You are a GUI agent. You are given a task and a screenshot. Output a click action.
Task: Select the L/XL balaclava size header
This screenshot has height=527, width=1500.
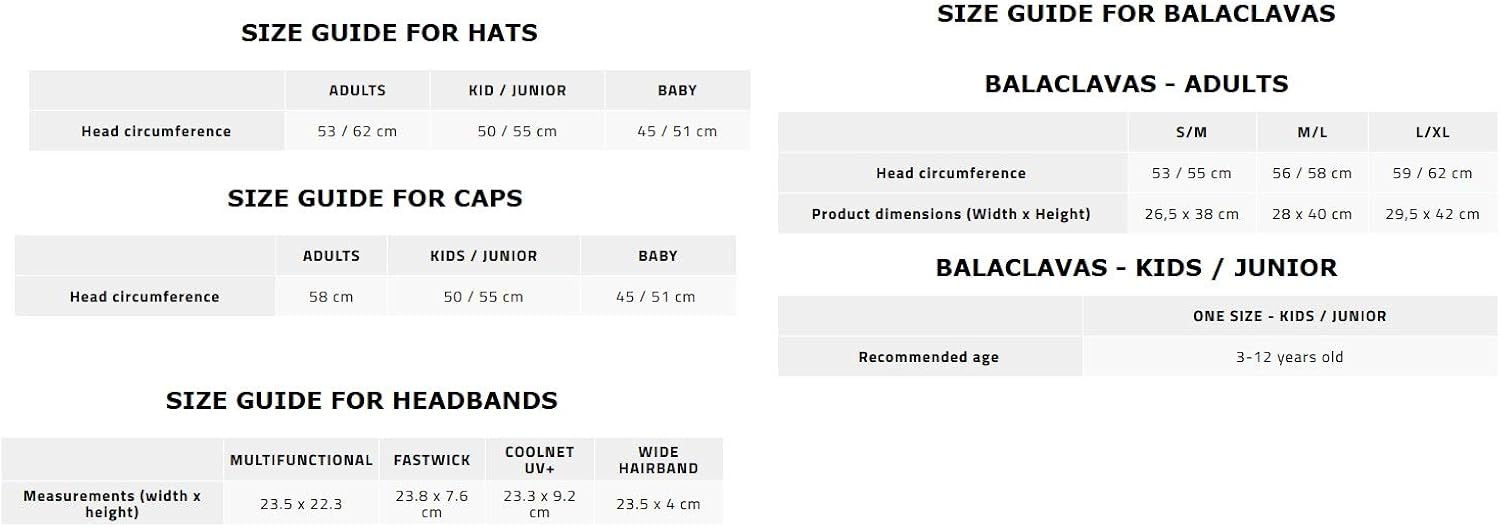1432,133
